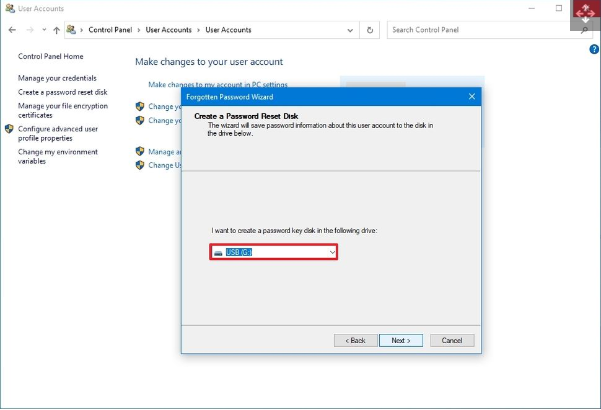This screenshot has width=601, height=410.
Task: Cancel the Forgotten Password Wizard
Action: point(452,340)
